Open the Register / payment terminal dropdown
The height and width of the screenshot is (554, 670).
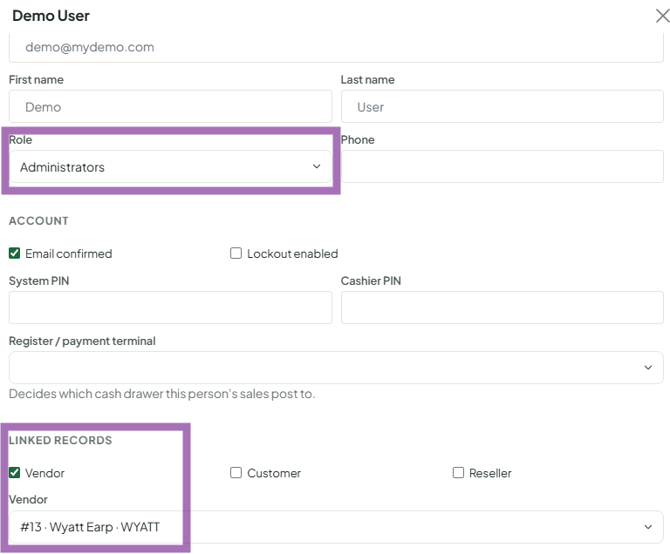point(336,368)
